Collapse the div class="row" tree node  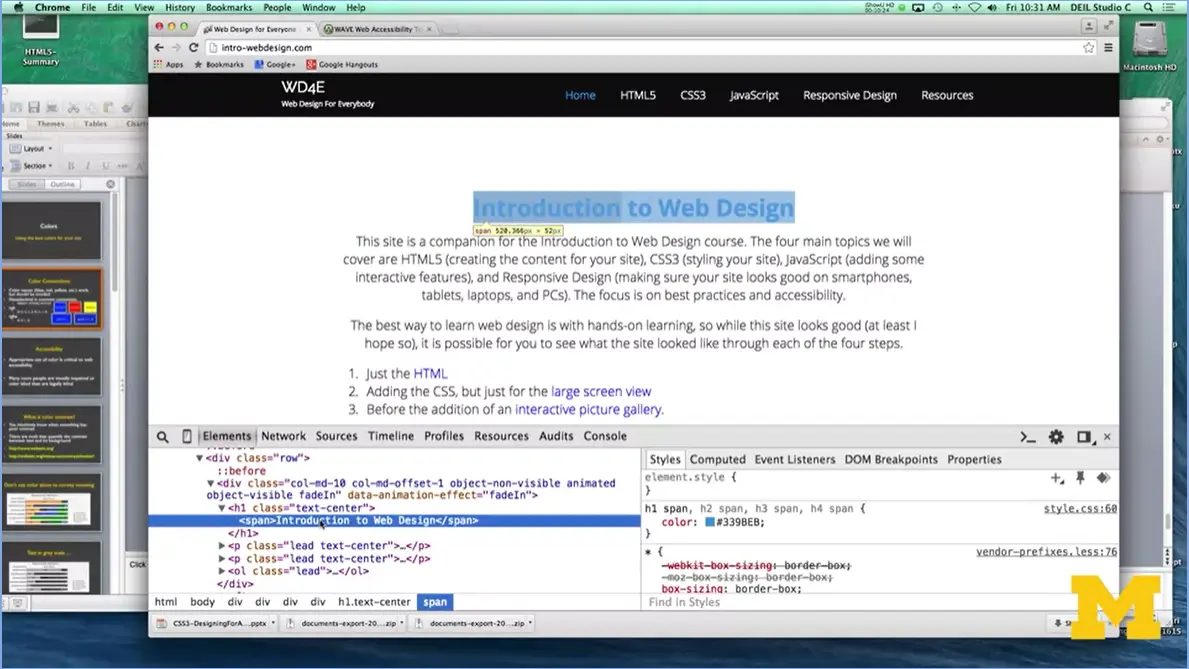pos(199,455)
